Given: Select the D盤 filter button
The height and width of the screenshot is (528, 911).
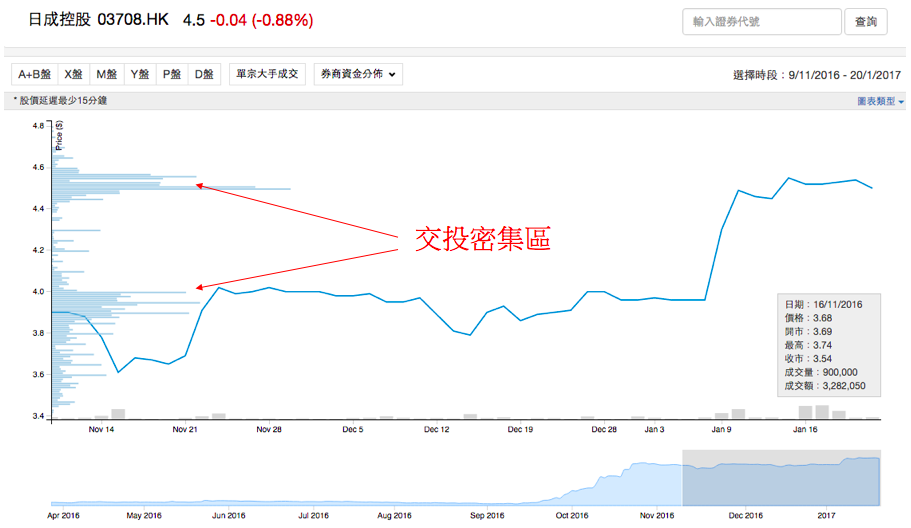Looking at the screenshot, I should click(x=204, y=74).
